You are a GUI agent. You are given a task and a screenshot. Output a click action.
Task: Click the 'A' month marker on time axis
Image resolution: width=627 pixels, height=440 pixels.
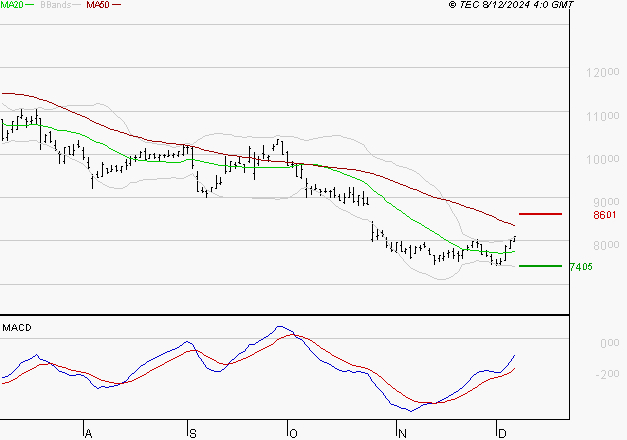coord(88,433)
